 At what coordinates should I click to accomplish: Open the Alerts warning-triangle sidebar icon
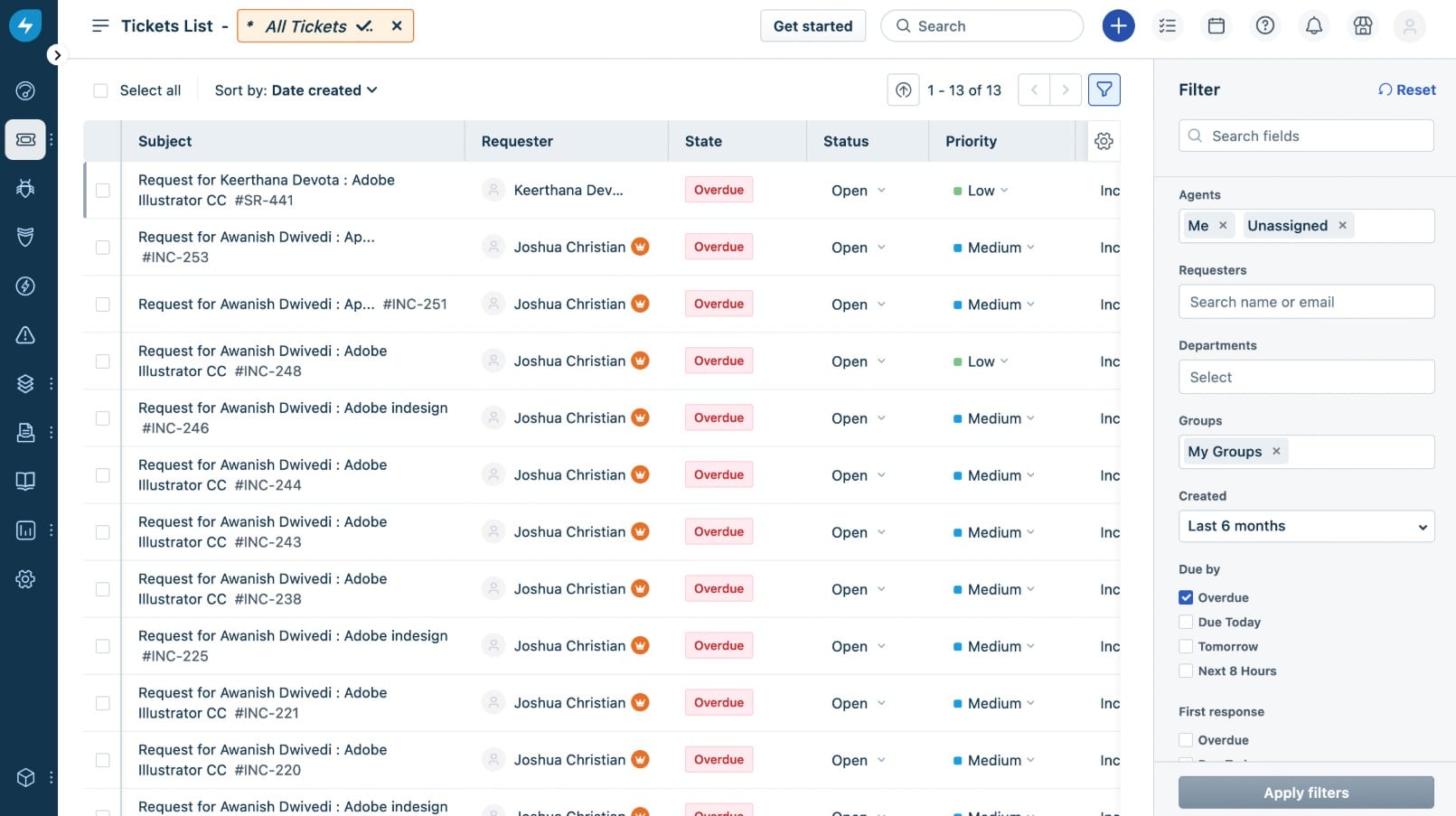point(25,334)
